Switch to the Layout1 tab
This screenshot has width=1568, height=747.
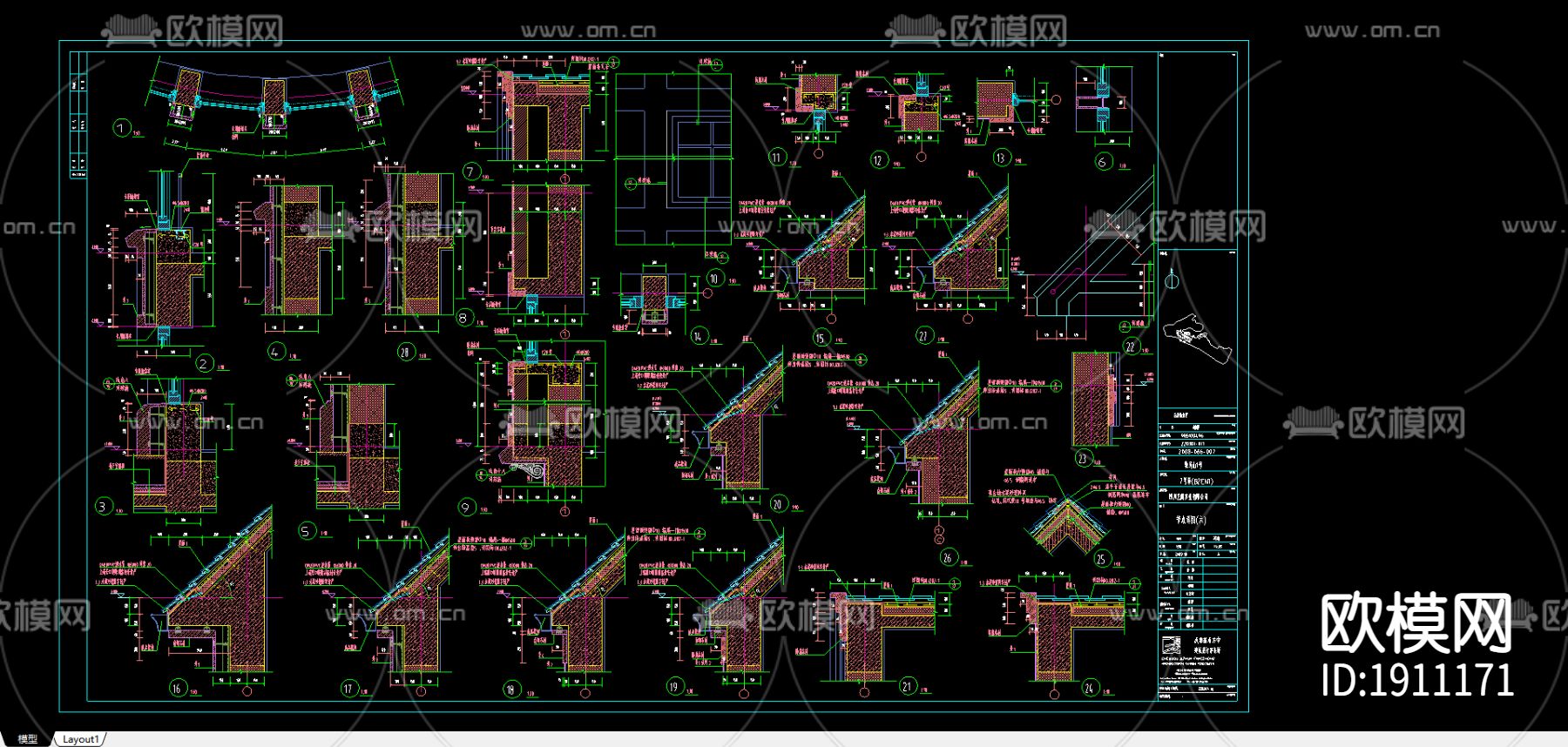coord(79,739)
